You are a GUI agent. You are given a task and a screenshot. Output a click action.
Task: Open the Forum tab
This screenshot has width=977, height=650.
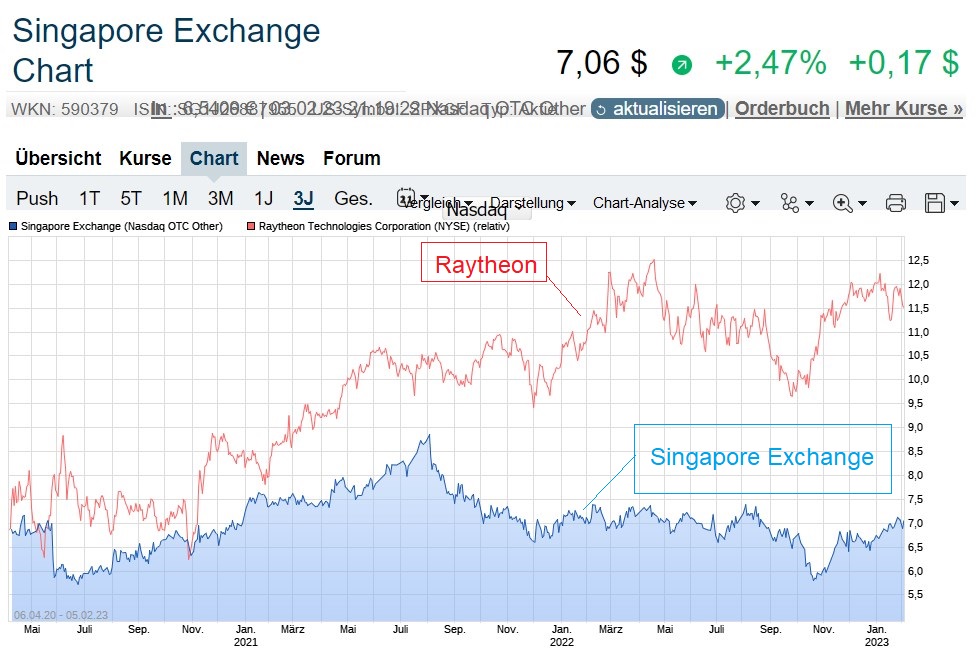(351, 158)
